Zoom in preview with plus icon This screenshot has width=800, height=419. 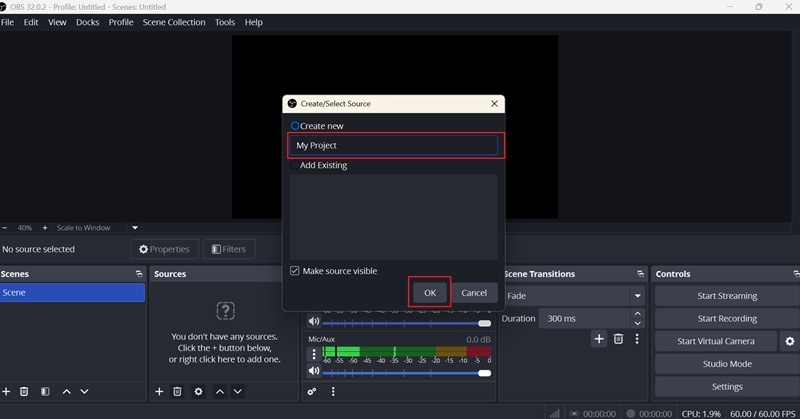pyautogui.click(x=45, y=228)
